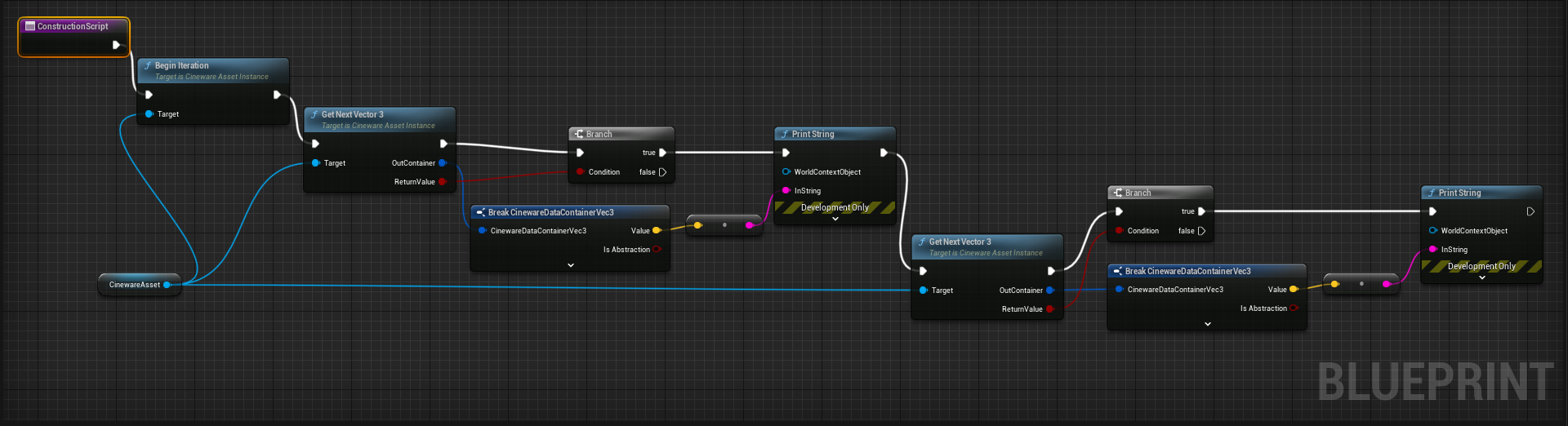Image resolution: width=1568 pixels, height=426 pixels.
Task: Select the ConstructionScript node title
Action: (73, 26)
